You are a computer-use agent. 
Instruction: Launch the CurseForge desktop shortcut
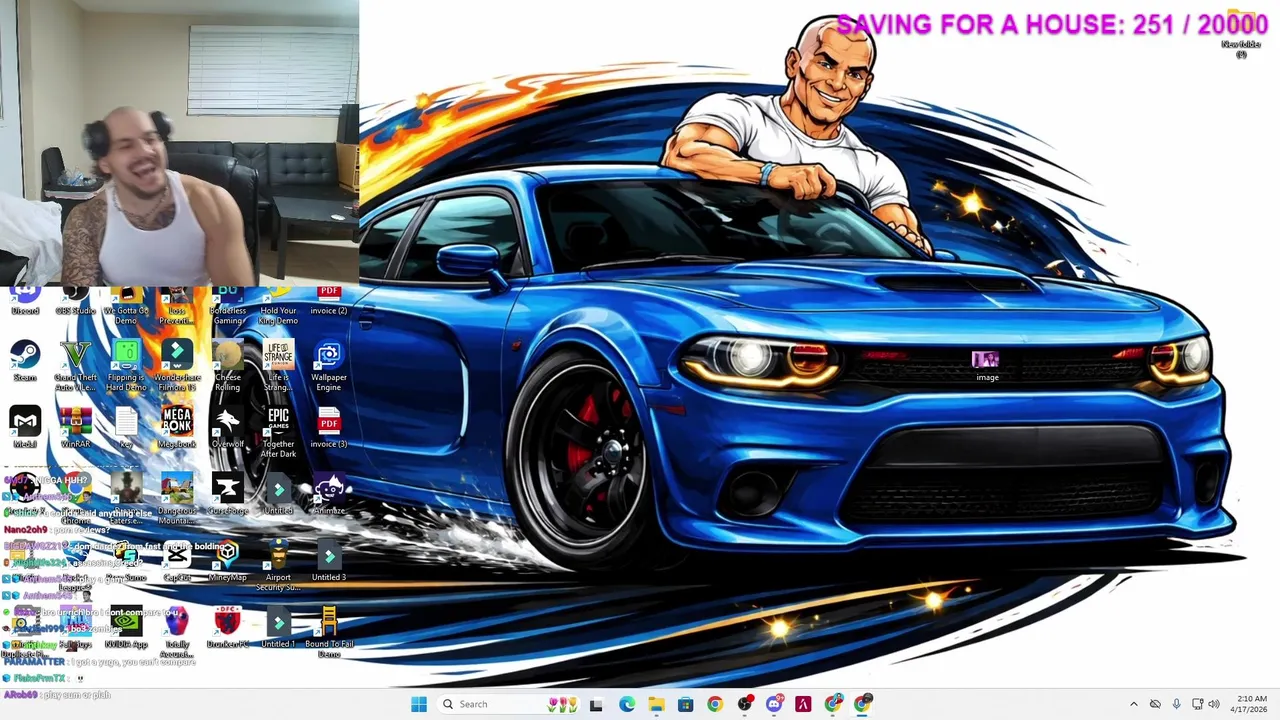[228, 494]
